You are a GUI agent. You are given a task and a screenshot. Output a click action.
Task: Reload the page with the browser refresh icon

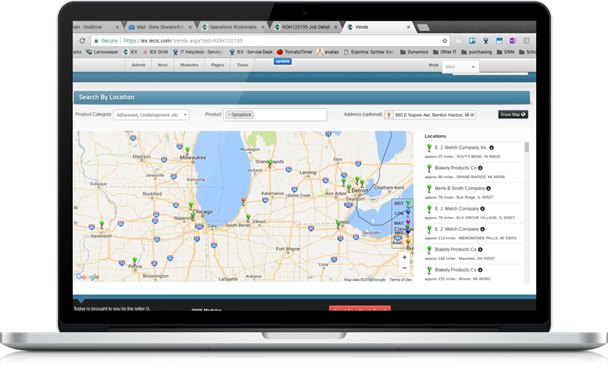[82, 41]
